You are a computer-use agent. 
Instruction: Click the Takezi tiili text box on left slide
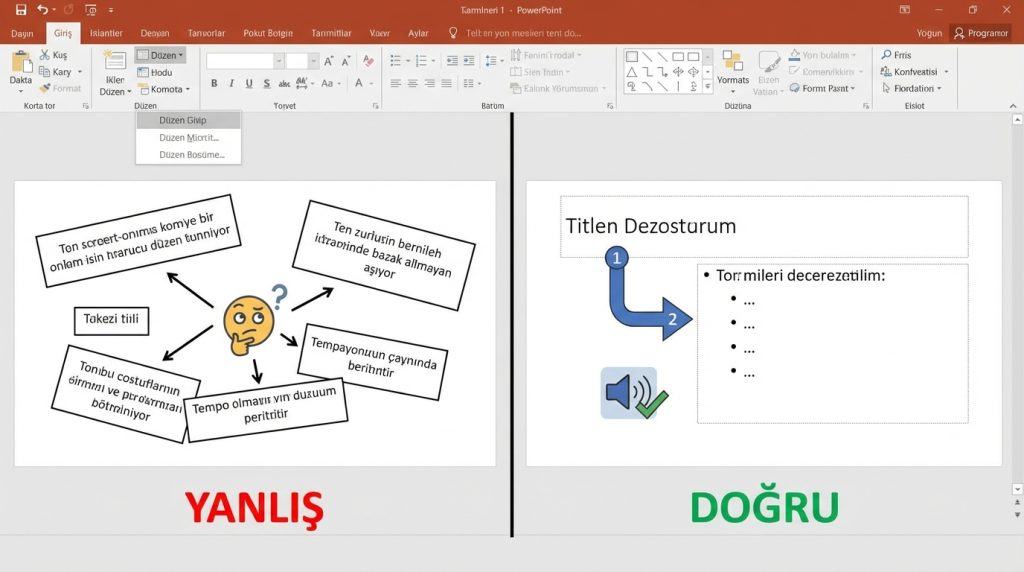point(111,321)
